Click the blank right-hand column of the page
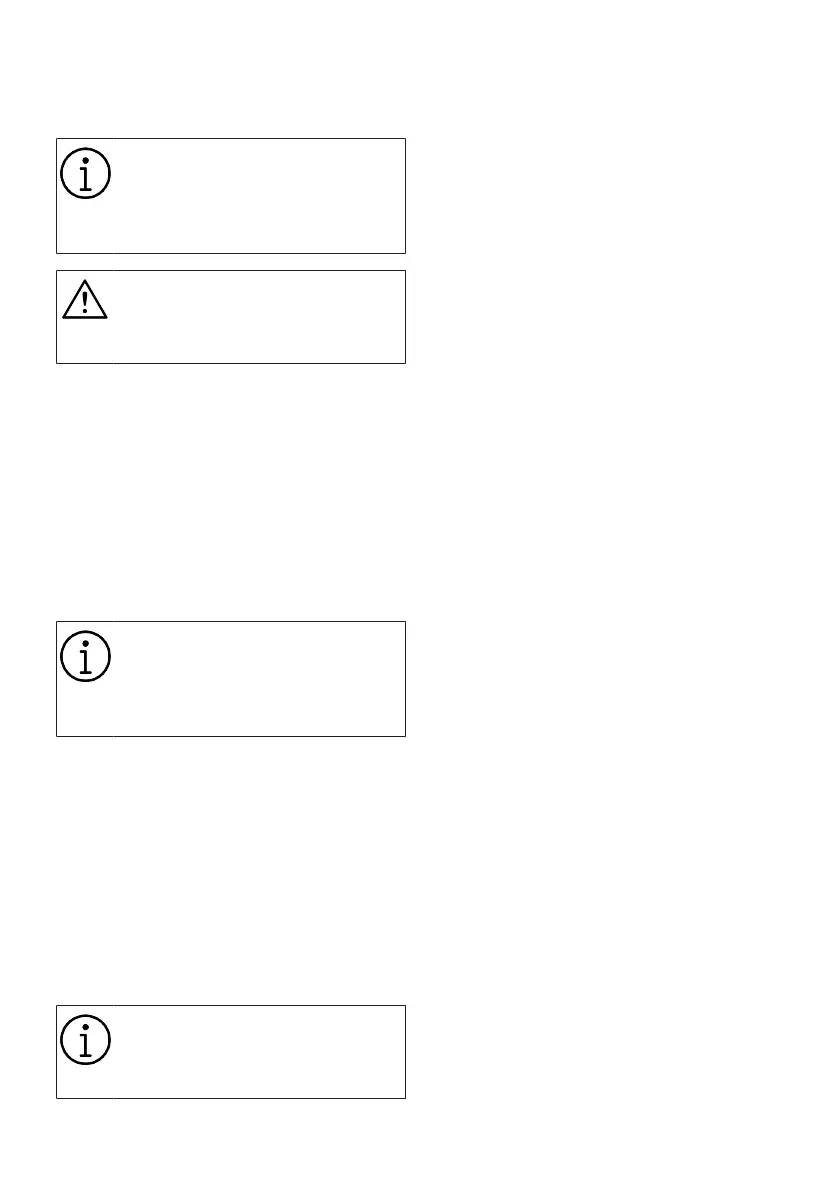 [620, 600]
